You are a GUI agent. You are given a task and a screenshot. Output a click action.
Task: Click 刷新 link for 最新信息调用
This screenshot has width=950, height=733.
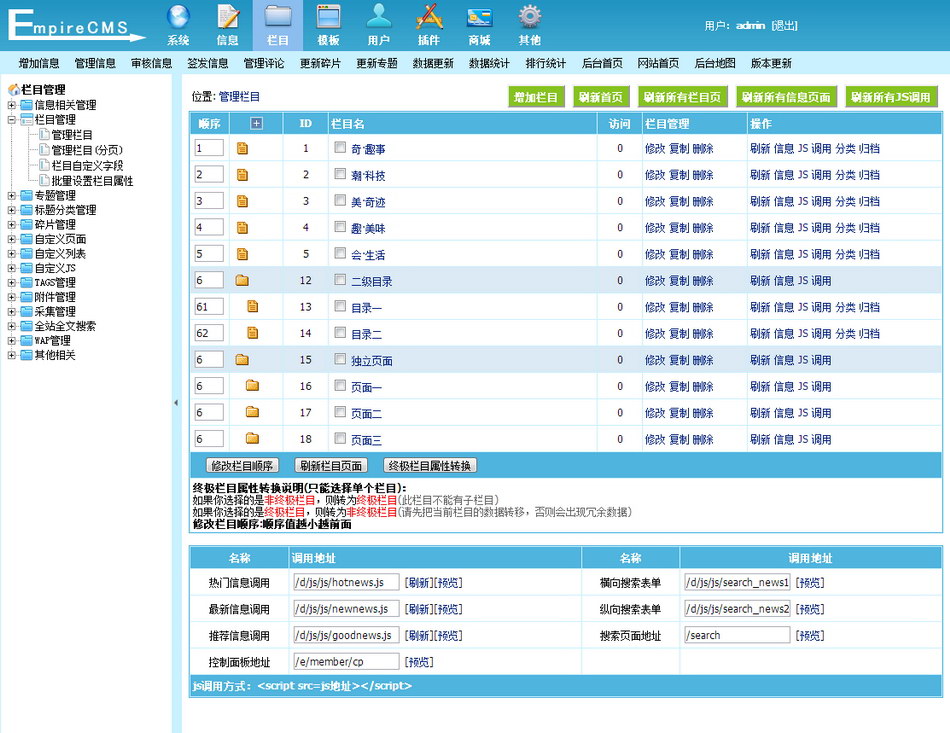[419, 609]
